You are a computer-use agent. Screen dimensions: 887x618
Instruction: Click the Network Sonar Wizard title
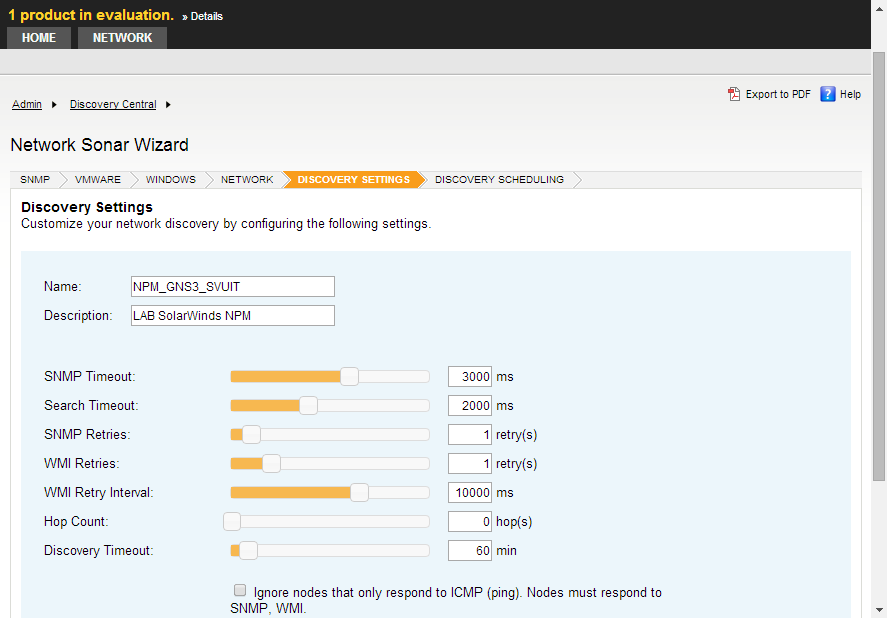click(x=100, y=145)
